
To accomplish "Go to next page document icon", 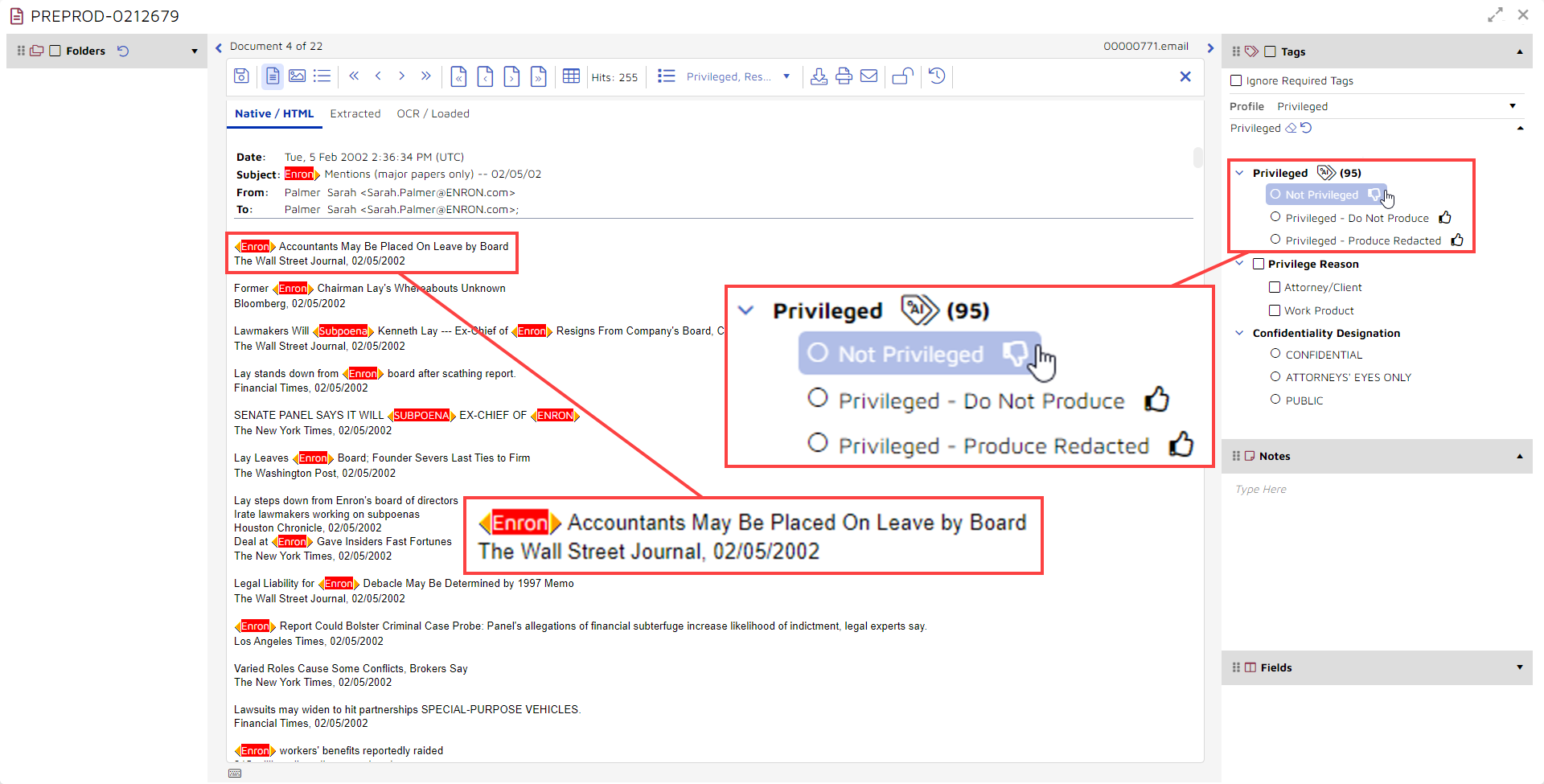I will coord(511,76).
